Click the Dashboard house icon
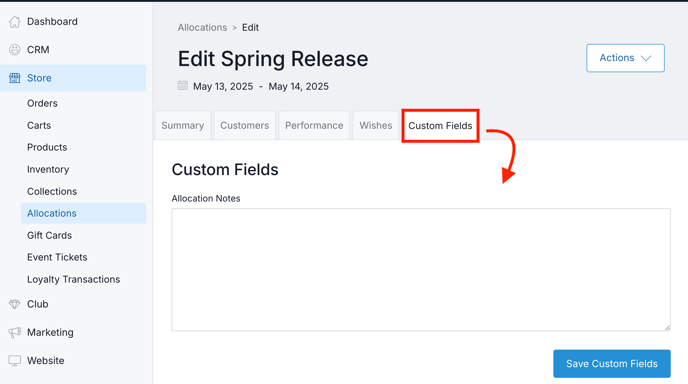 tap(14, 22)
